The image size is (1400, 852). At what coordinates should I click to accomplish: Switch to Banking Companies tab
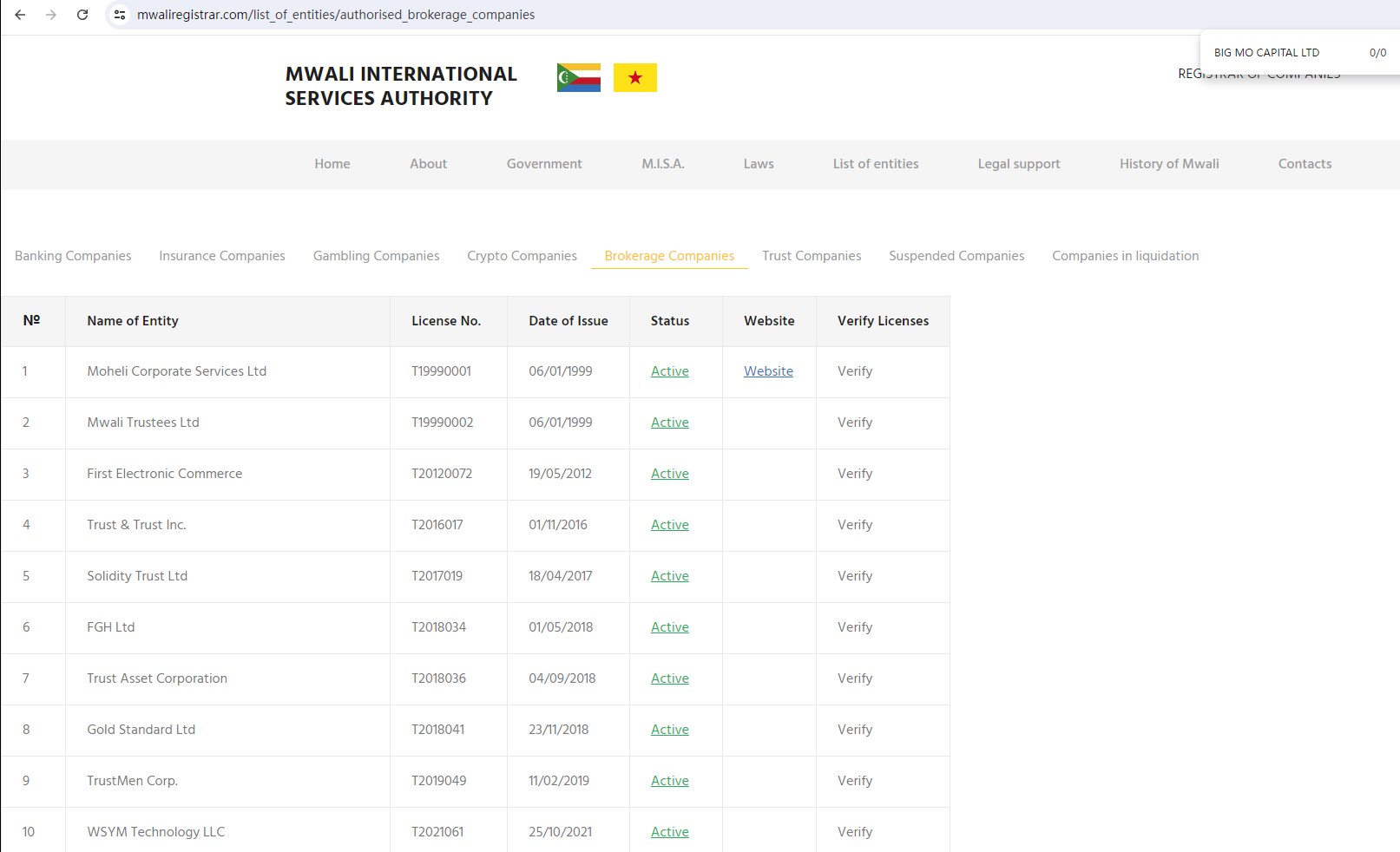click(x=73, y=256)
